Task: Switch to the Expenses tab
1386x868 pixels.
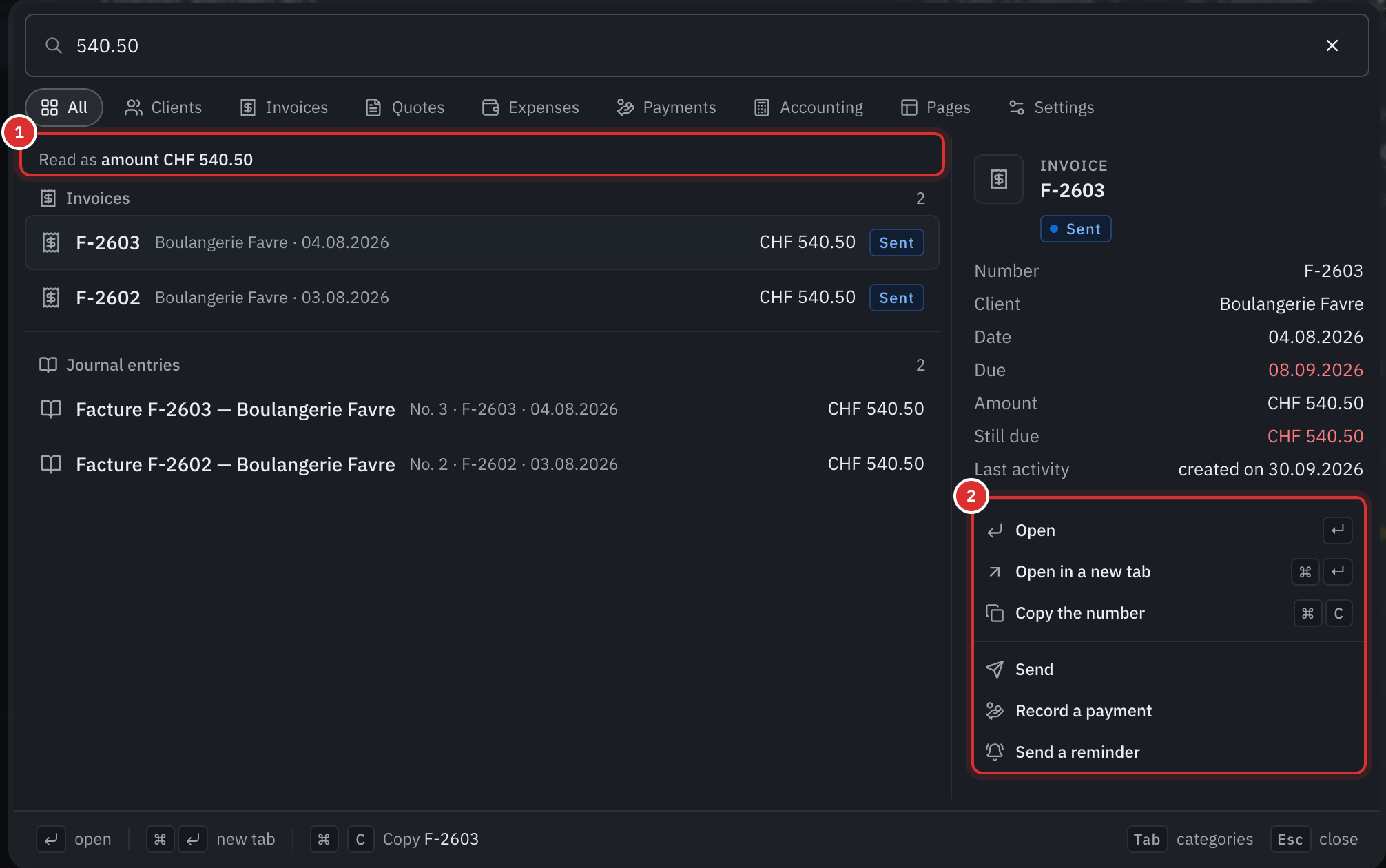Action: coord(530,107)
